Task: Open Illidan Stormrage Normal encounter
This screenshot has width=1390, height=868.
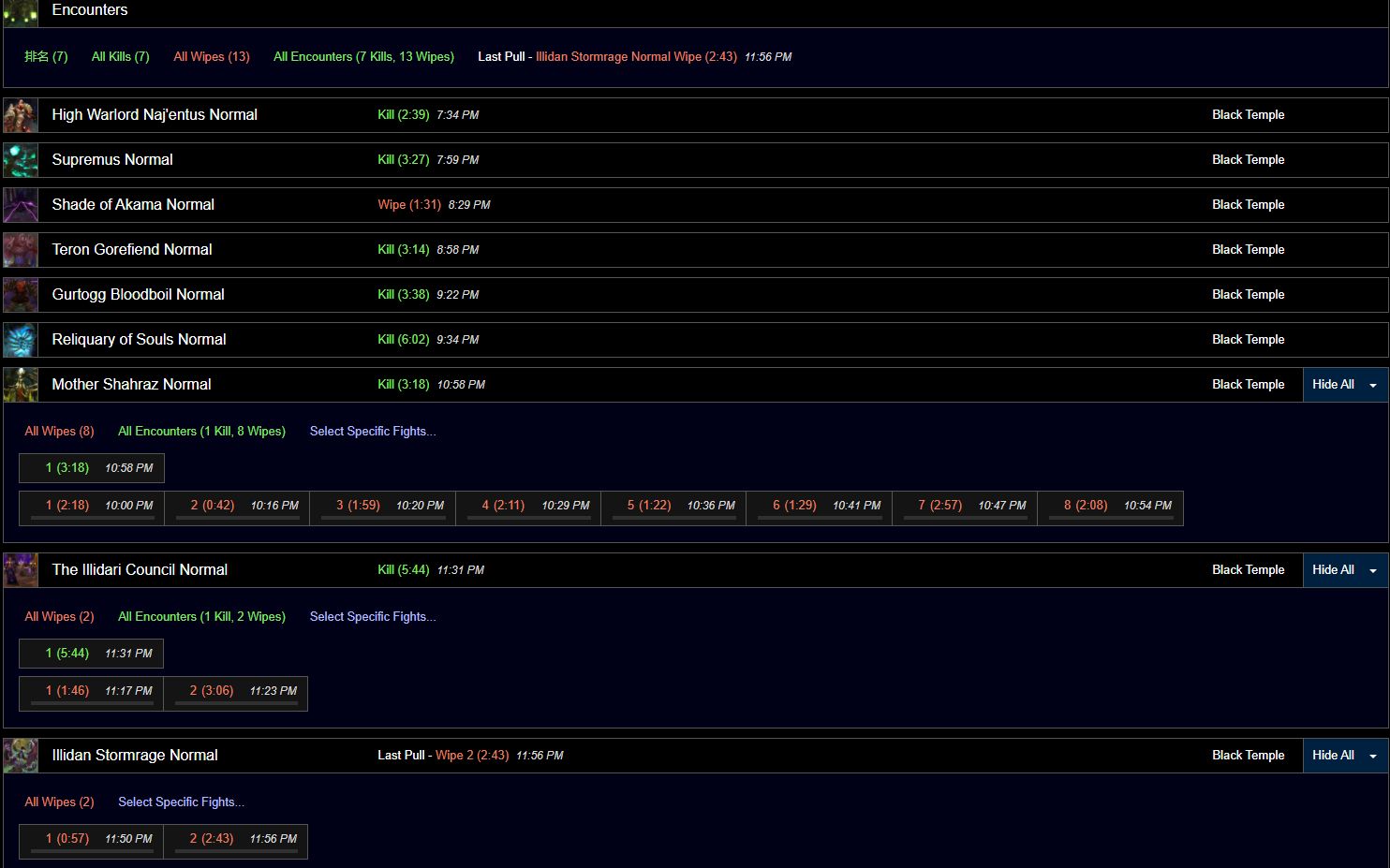Action: pos(135,755)
